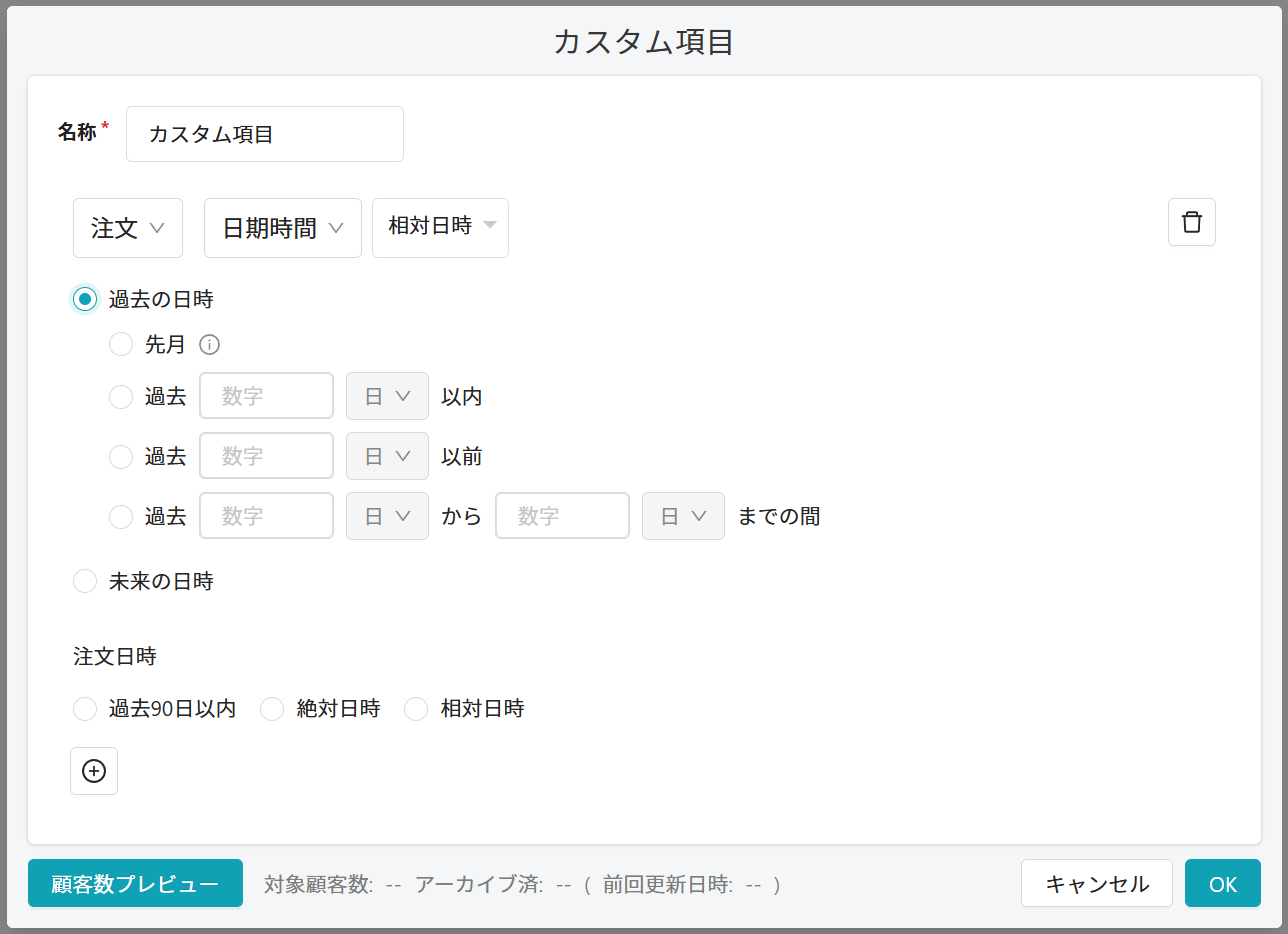This screenshot has width=1288, height=934.
Task: Open the 日 dropdown before までの間
Action: coord(683,516)
